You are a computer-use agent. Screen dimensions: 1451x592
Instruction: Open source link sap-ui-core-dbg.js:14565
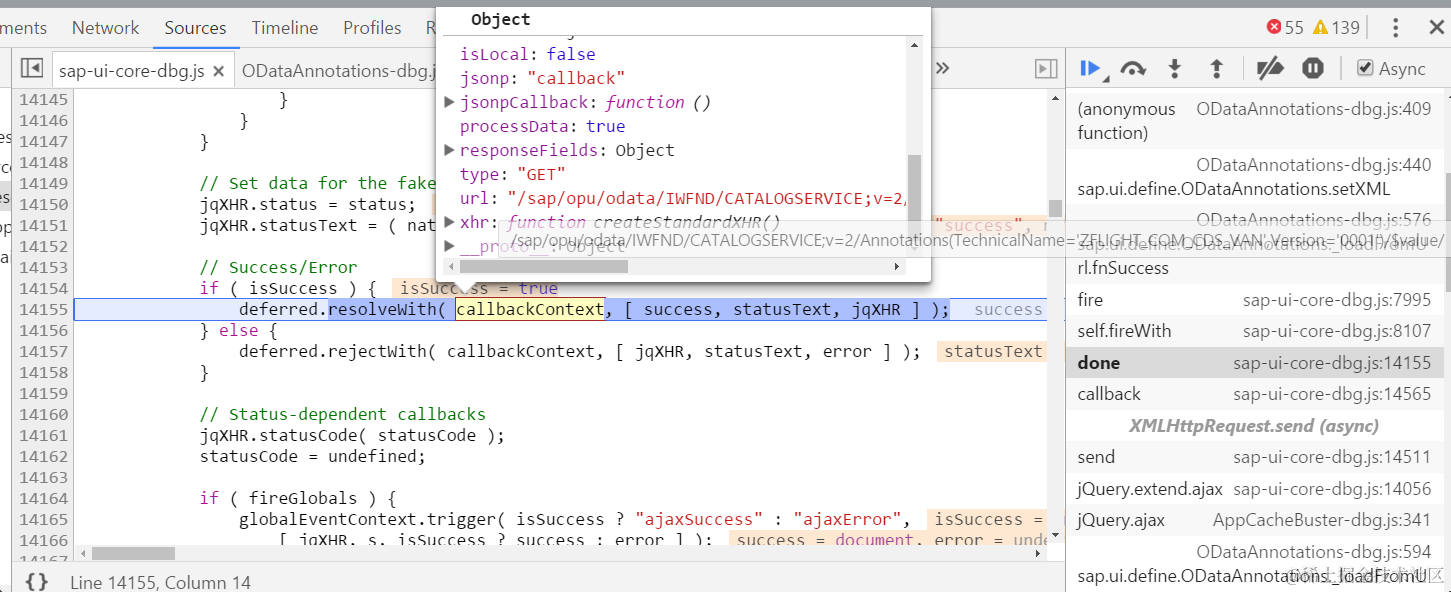click(1332, 394)
